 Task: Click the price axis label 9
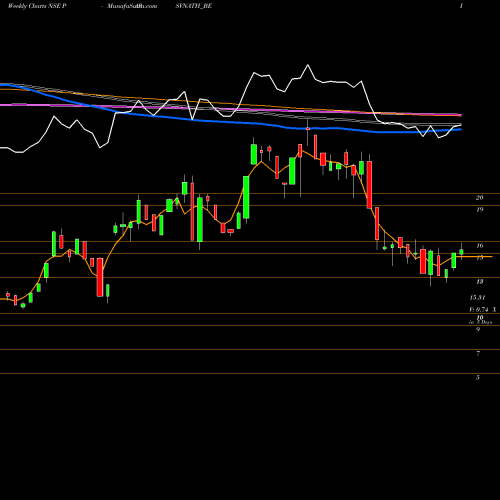tap(478, 330)
